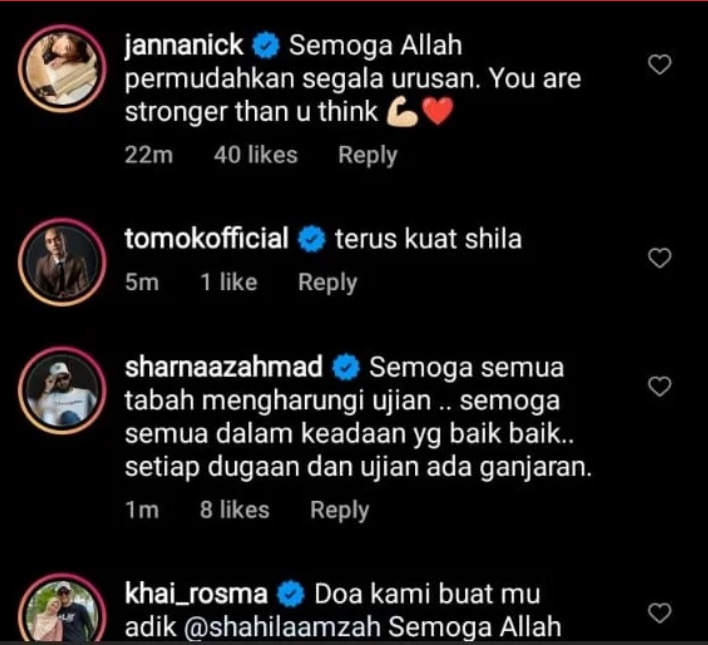Reply to sharnaazahmad's comment
Viewport: 708px width, 645px height.
coord(340,510)
